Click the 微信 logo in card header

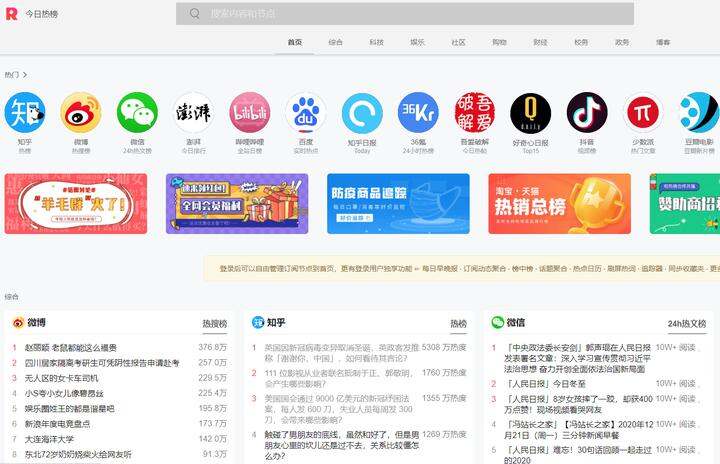point(498,323)
